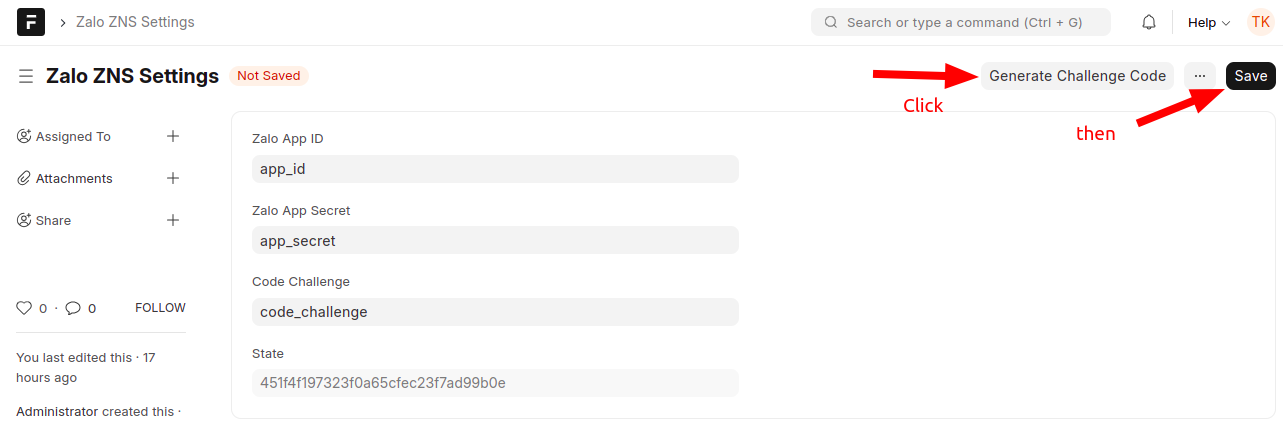Click into the Zalo App ID field
1283x437 pixels.
coord(495,169)
